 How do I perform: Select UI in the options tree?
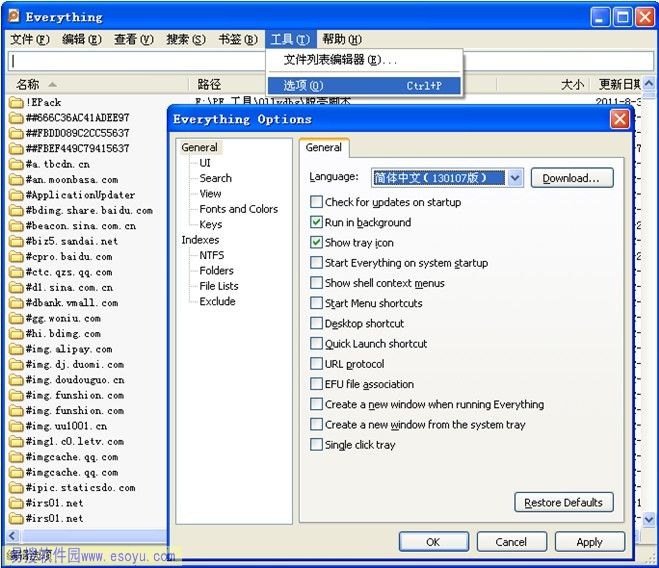coord(205,163)
